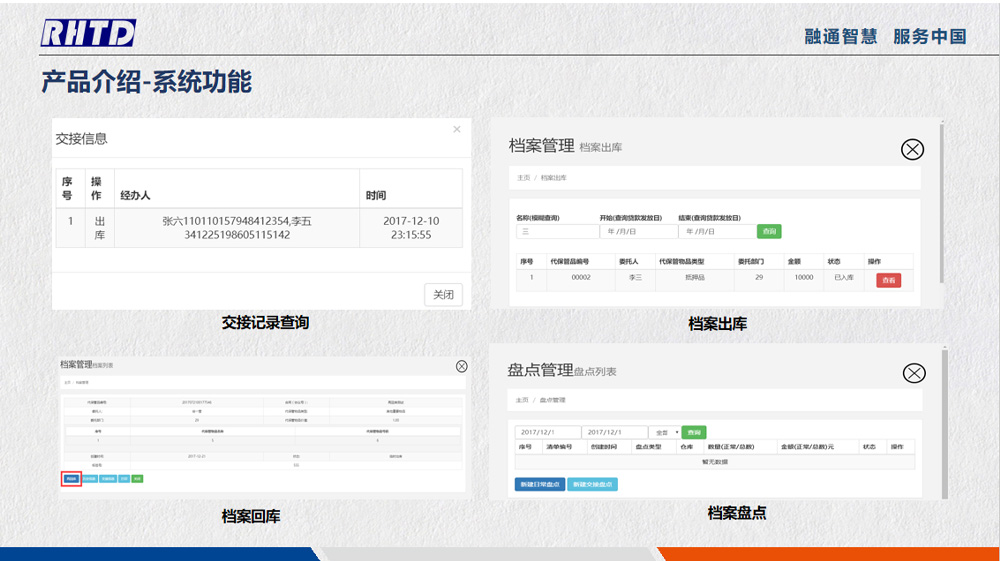Click the 档案回库 caption text
This screenshot has height=561, width=1000.
point(251,516)
